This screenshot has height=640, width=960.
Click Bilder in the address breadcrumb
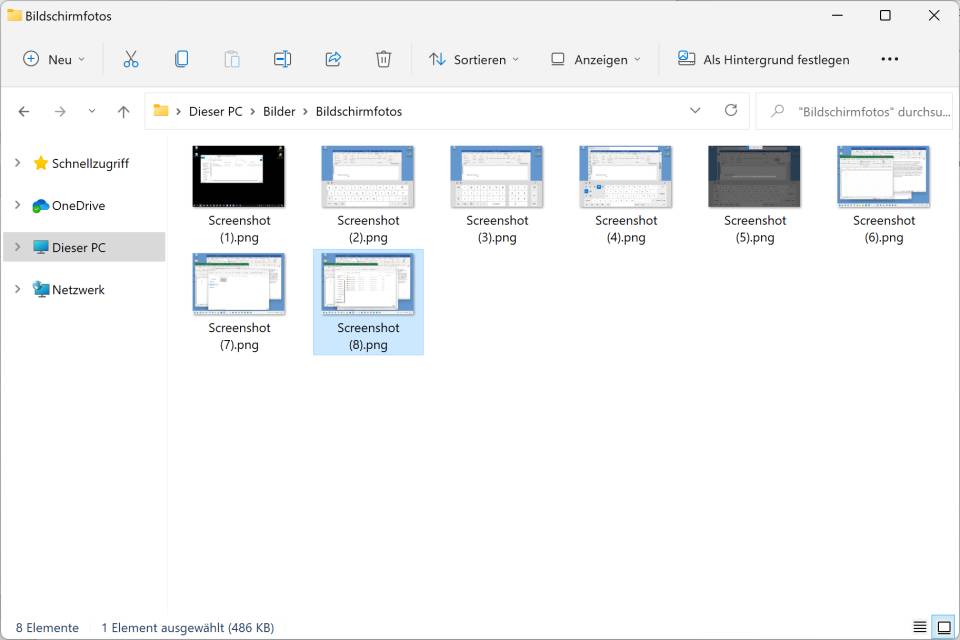tap(279, 111)
